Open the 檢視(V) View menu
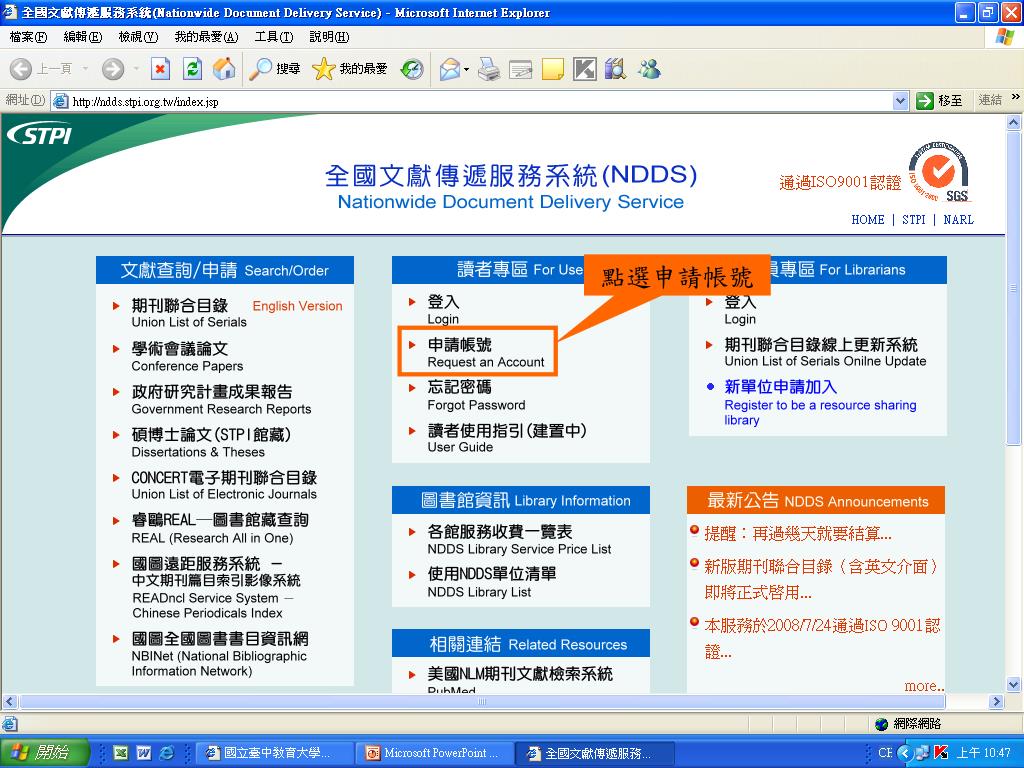The width and height of the screenshot is (1024, 768). [138, 37]
